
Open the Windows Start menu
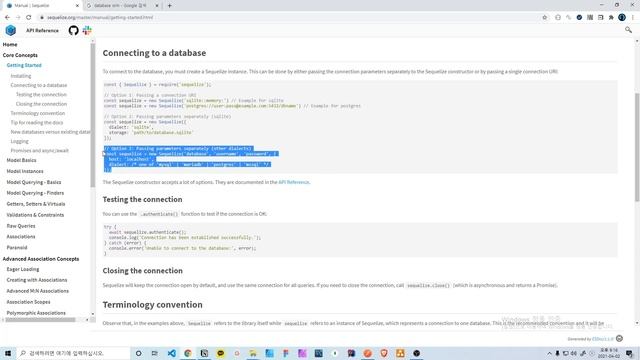(x=8, y=353)
